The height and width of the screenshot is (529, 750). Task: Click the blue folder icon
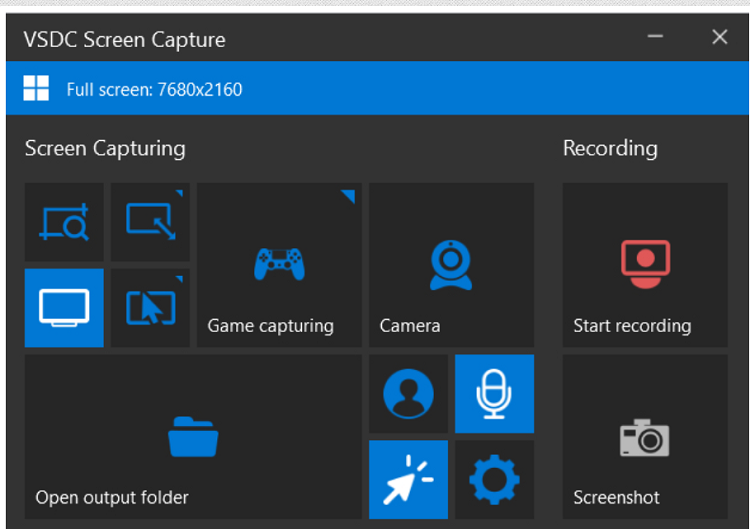click(193, 437)
